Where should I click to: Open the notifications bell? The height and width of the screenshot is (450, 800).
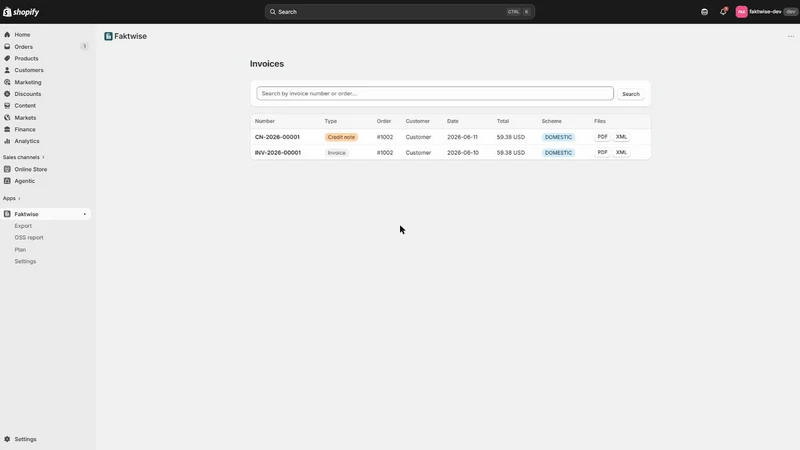723,12
